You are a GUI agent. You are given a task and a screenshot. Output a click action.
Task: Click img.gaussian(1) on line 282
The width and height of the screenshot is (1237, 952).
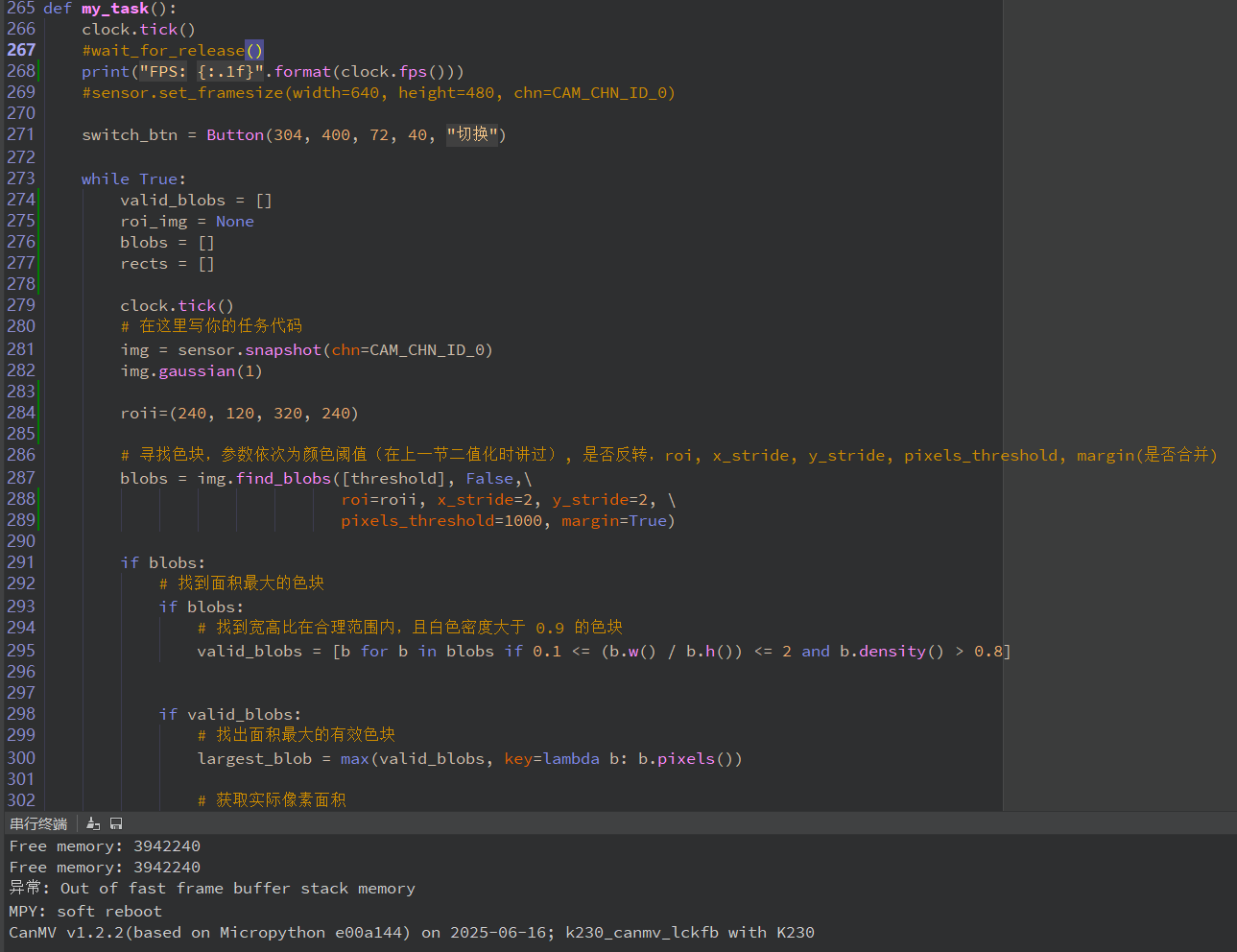[191, 371]
